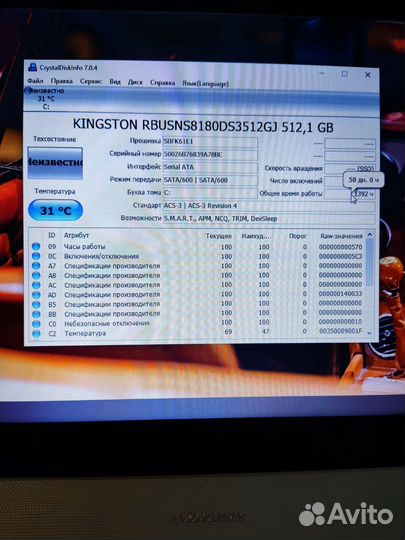Click the Атрибут column header
This screenshot has width=405, height=540.
click(x=76, y=235)
